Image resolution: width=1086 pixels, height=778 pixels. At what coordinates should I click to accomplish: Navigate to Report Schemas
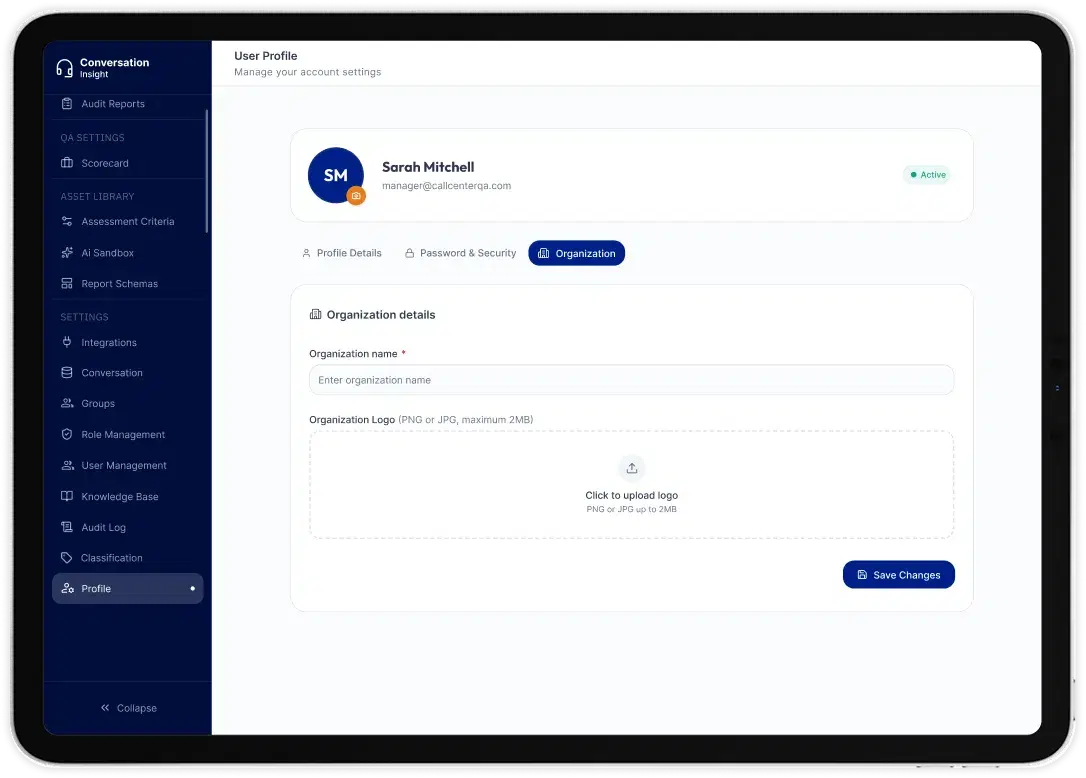(x=127, y=283)
